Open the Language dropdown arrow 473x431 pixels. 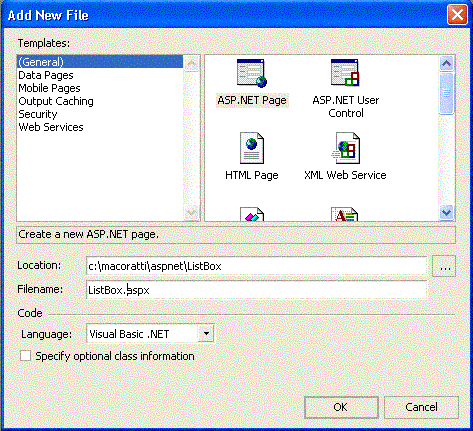click(x=206, y=333)
